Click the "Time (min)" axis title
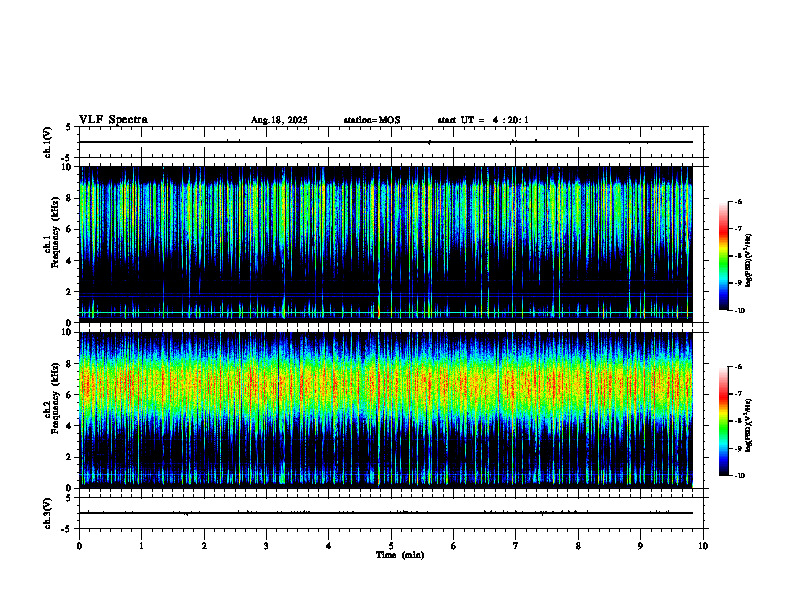The image size is (792, 612). click(400, 555)
